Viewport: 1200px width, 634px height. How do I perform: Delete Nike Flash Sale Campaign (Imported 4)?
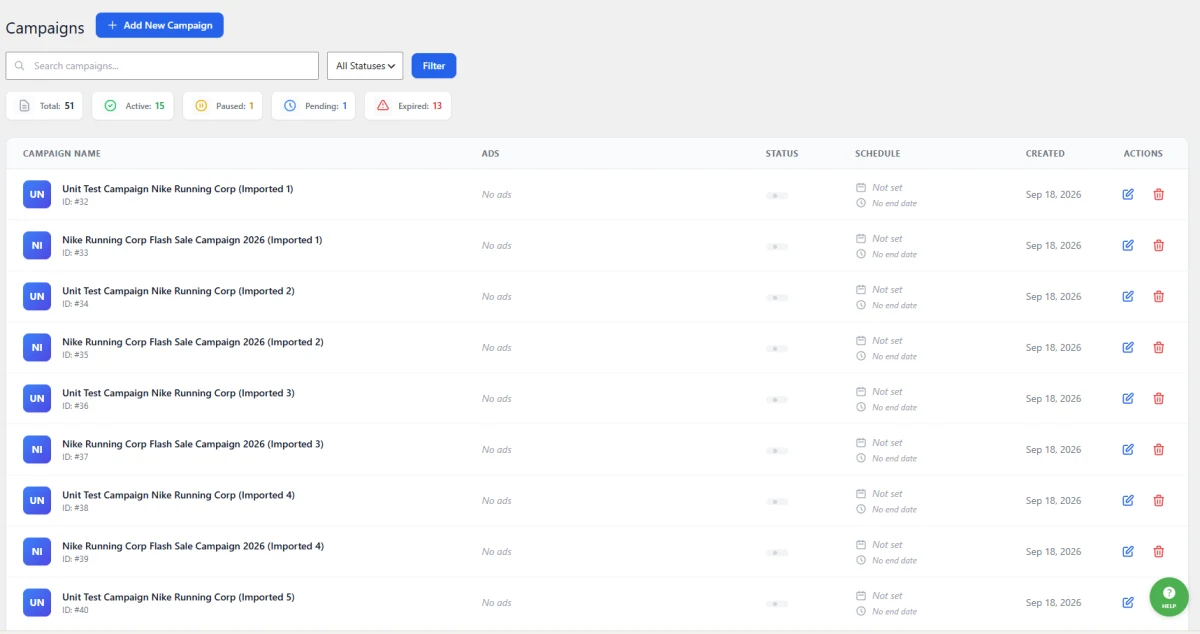tap(1159, 551)
